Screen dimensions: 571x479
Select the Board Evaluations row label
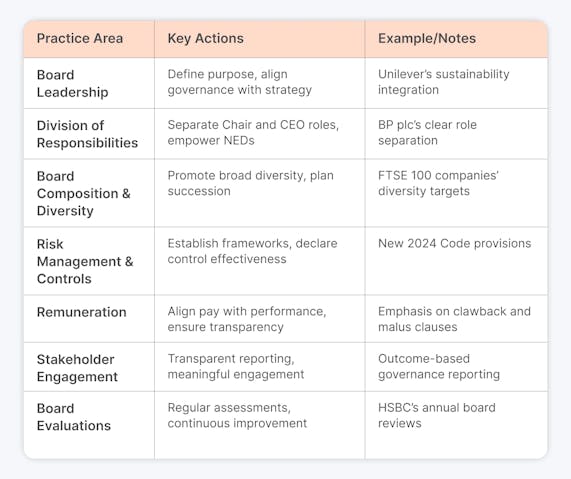pos(74,417)
